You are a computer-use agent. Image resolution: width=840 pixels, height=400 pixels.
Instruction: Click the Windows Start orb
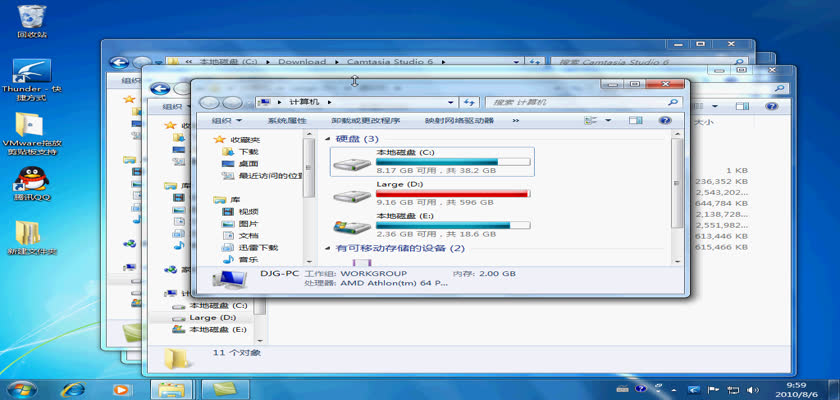[22, 388]
